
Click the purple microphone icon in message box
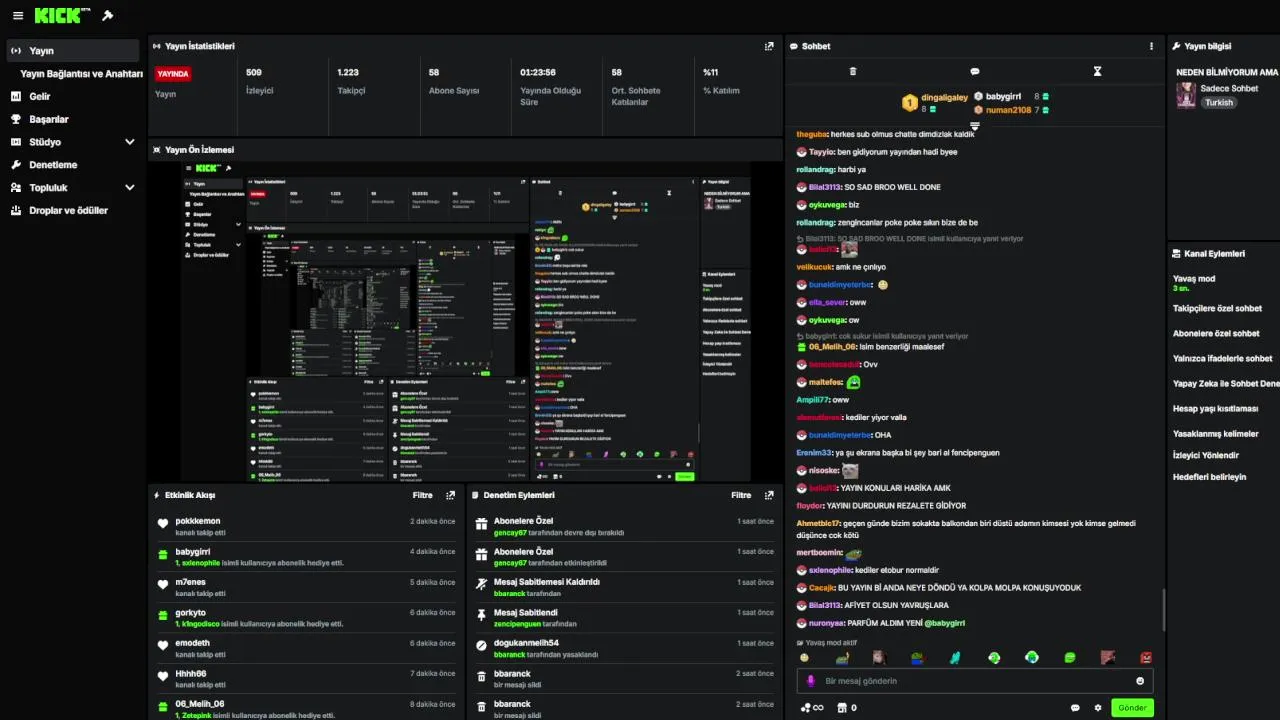pos(811,681)
